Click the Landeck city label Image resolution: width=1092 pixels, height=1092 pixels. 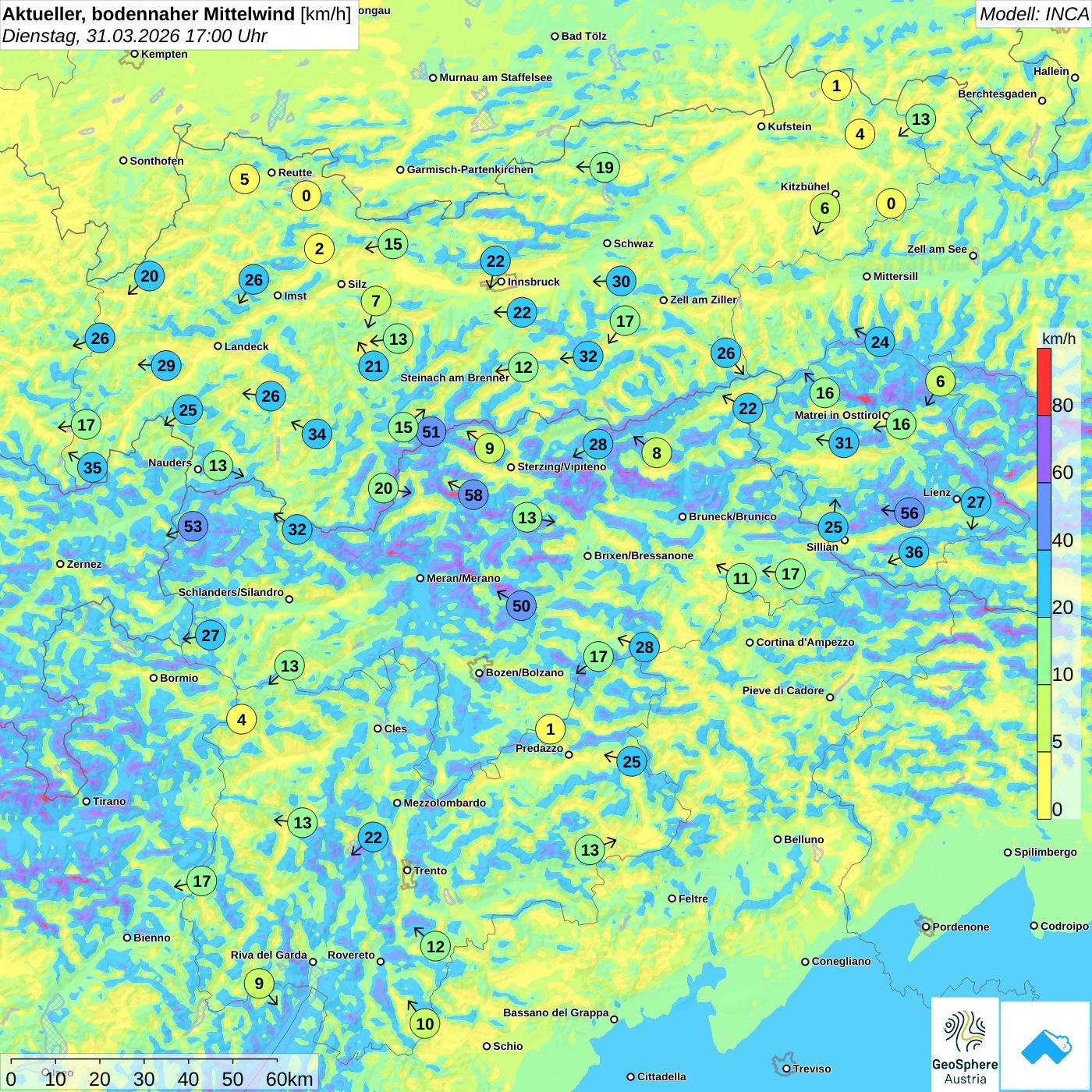point(246,346)
